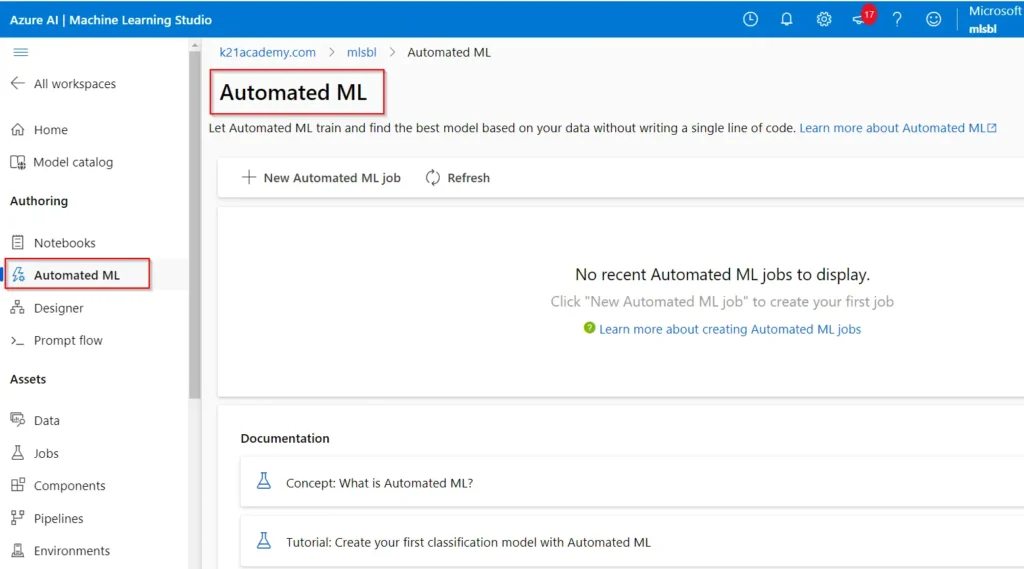Collapse the sidebar using hamburger icon
1024x569 pixels.
tap(20, 52)
